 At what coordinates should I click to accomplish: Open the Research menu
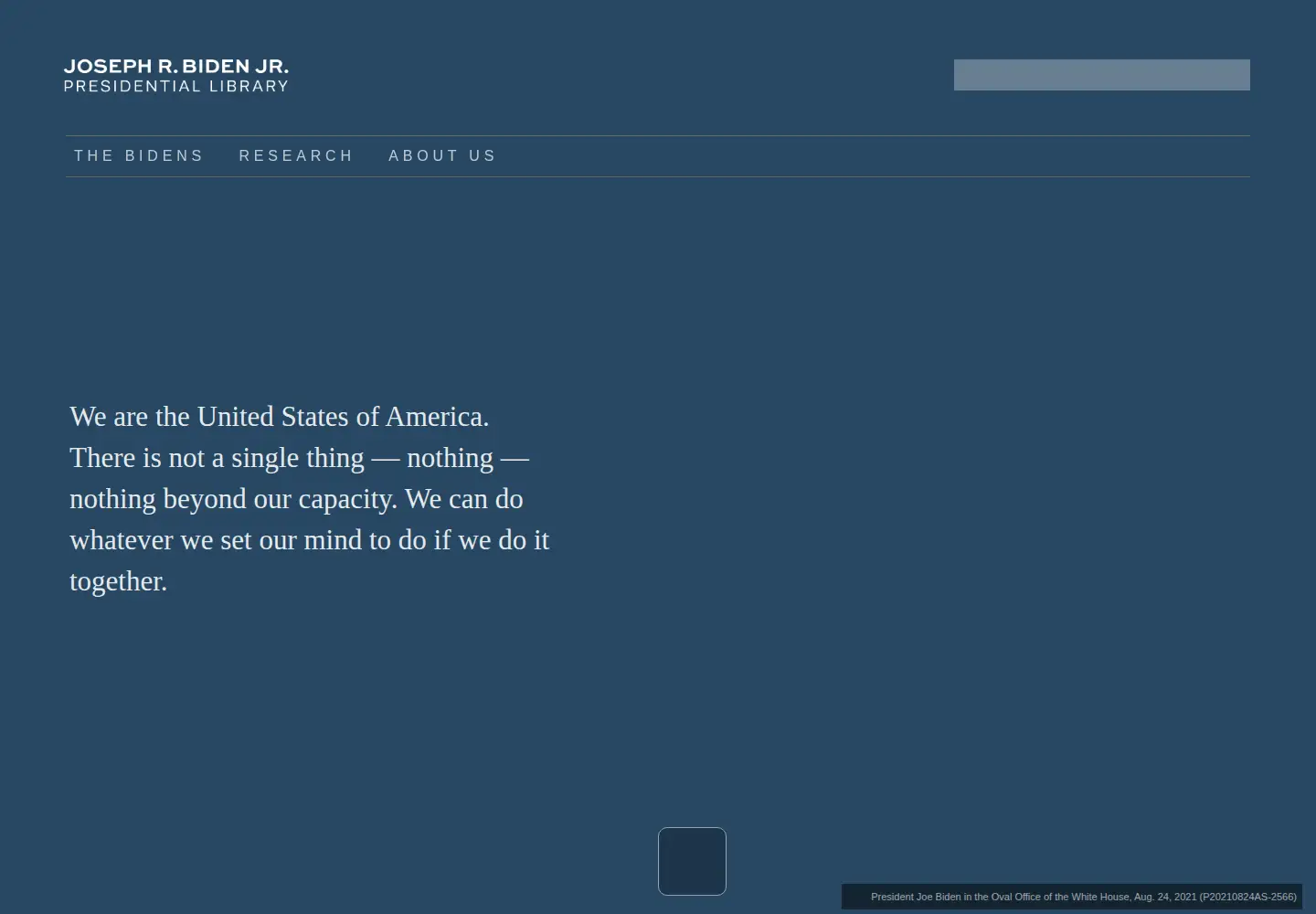pos(296,156)
